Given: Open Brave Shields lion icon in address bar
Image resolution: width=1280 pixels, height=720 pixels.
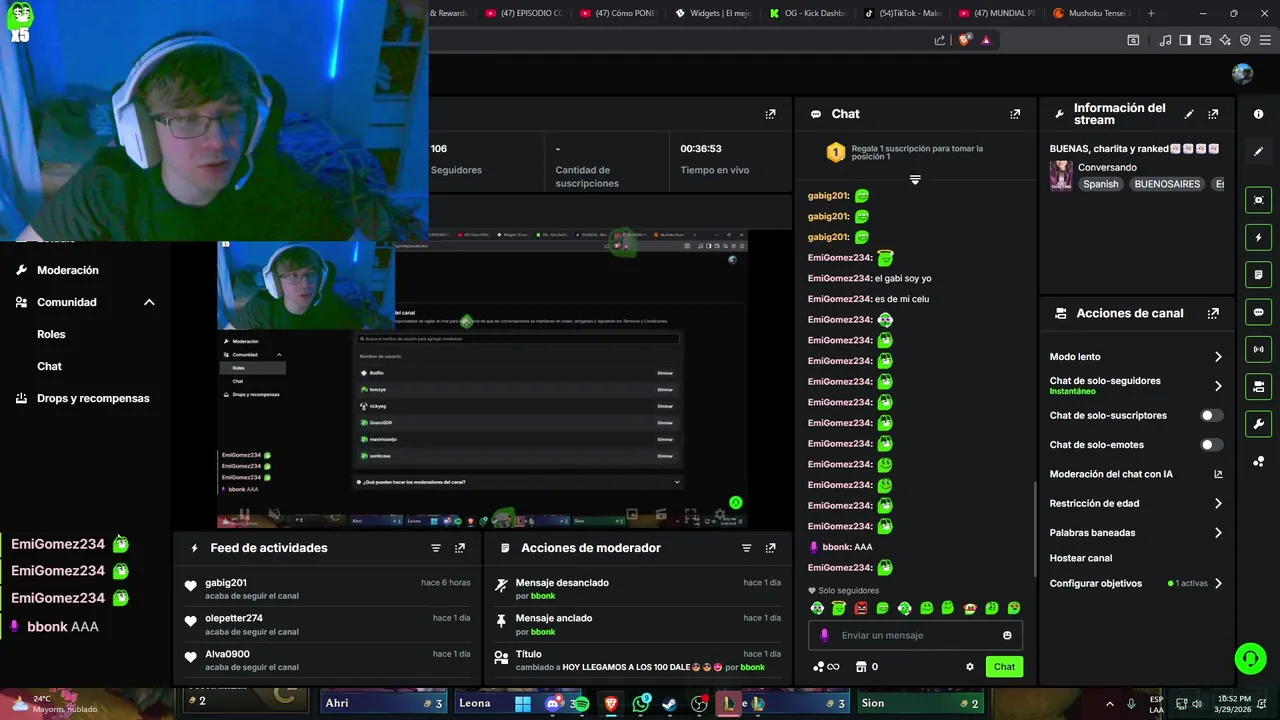Looking at the screenshot, I should click(964, 40).
